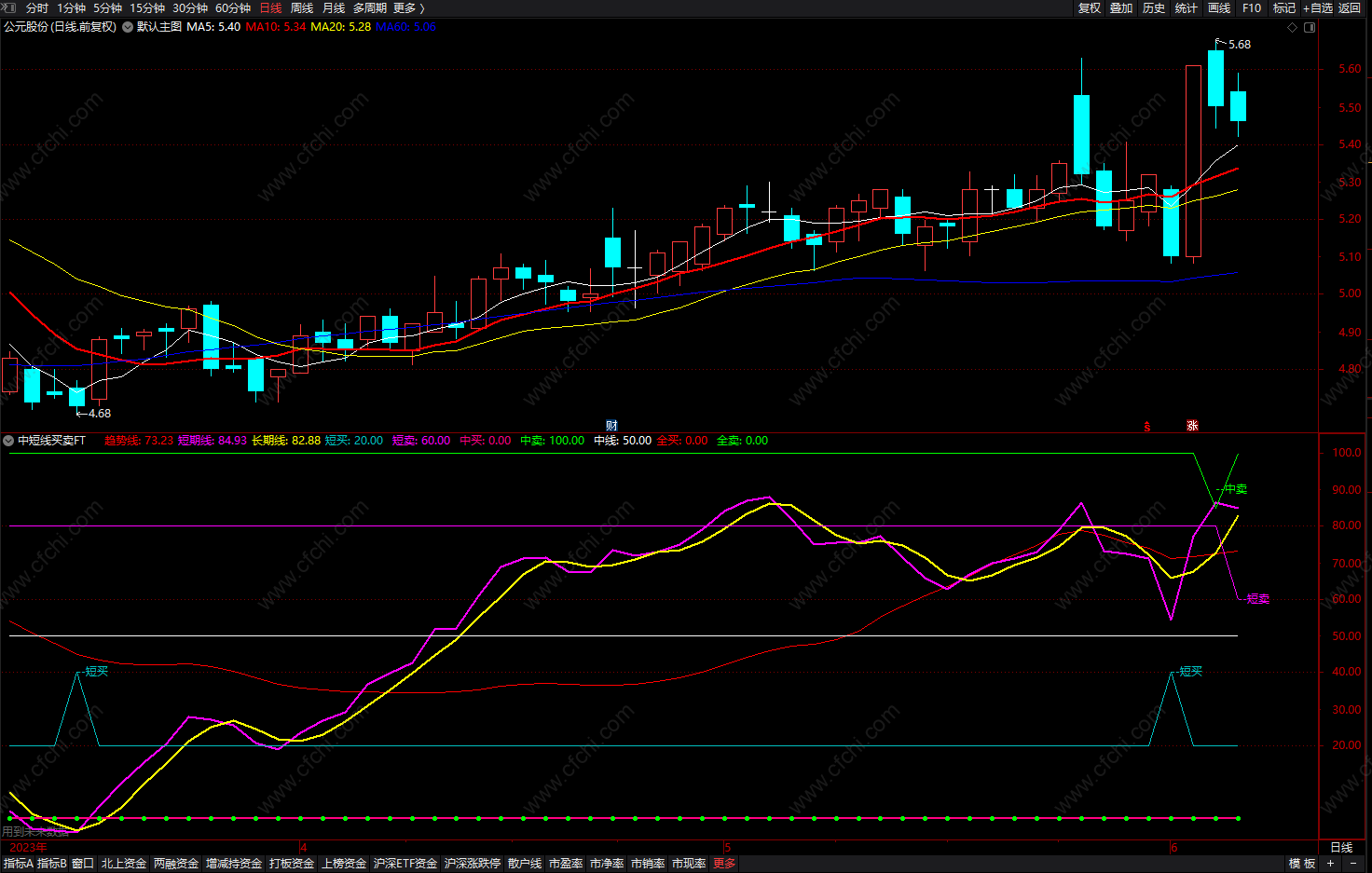Viewport: 1372px width, 873px height.
Task: Expand the 更多 periods menu
Action: 408,7
